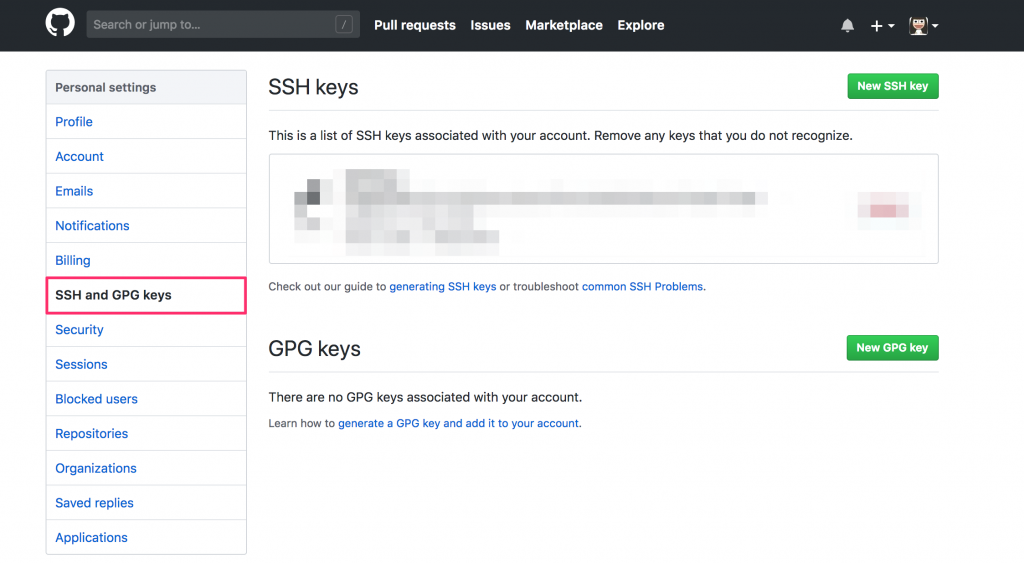
Task: Expand the plus create-new dropdown
Action: coord(882,25)
